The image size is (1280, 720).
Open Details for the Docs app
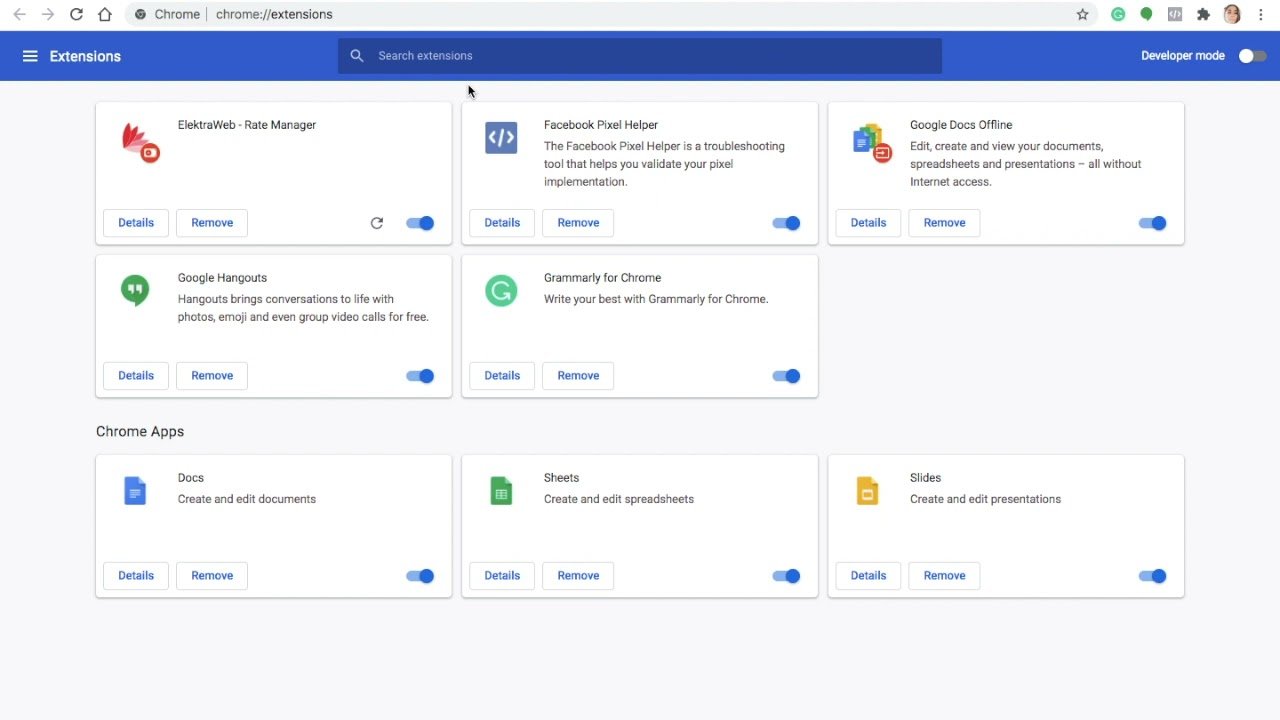point(136,576)
